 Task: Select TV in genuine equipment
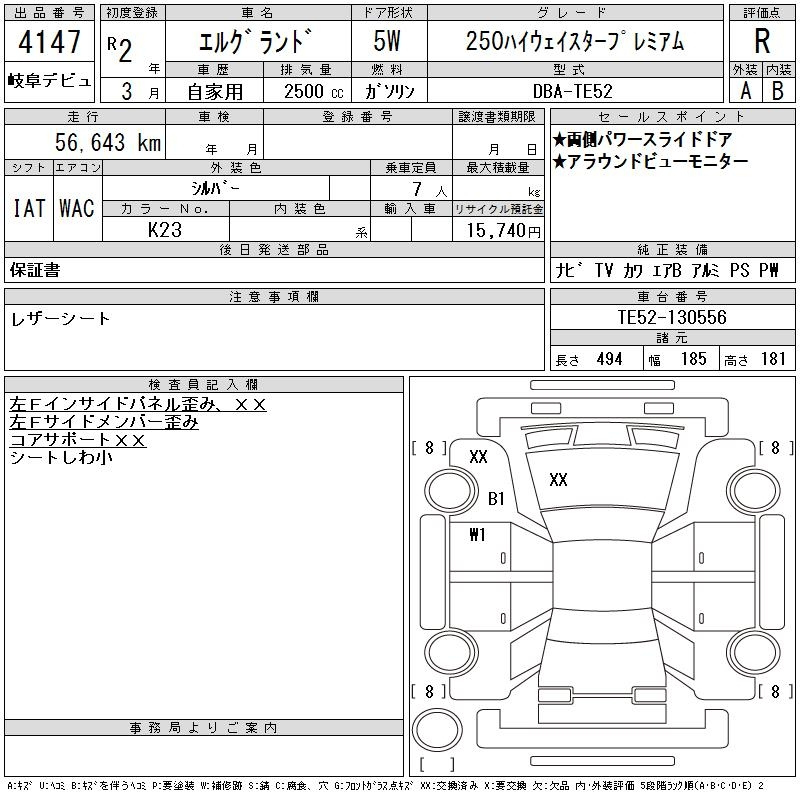coord(604,270)
